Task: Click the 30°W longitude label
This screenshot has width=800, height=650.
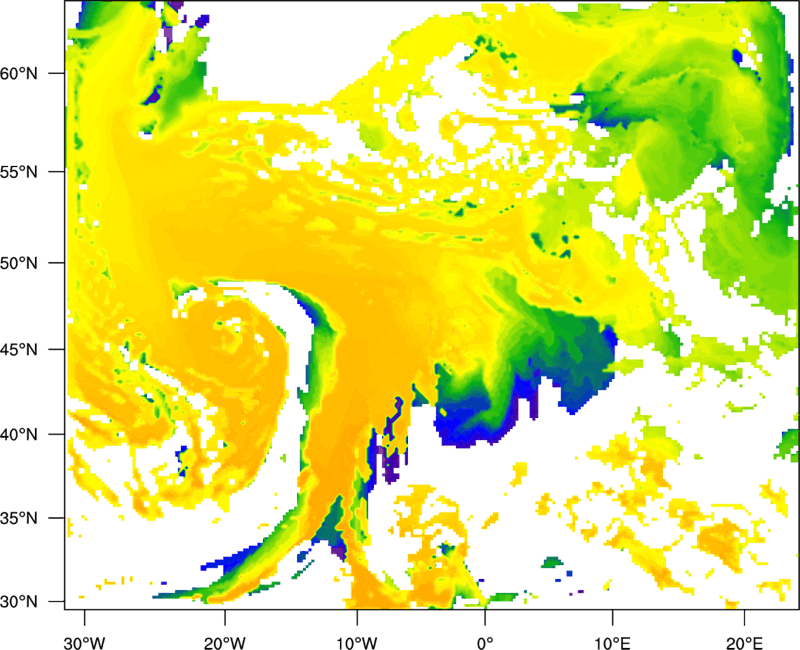Action: pos(84,643)
